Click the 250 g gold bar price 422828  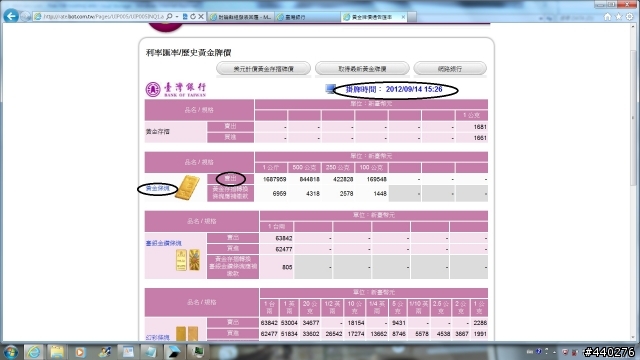click(x=343, y=179)
